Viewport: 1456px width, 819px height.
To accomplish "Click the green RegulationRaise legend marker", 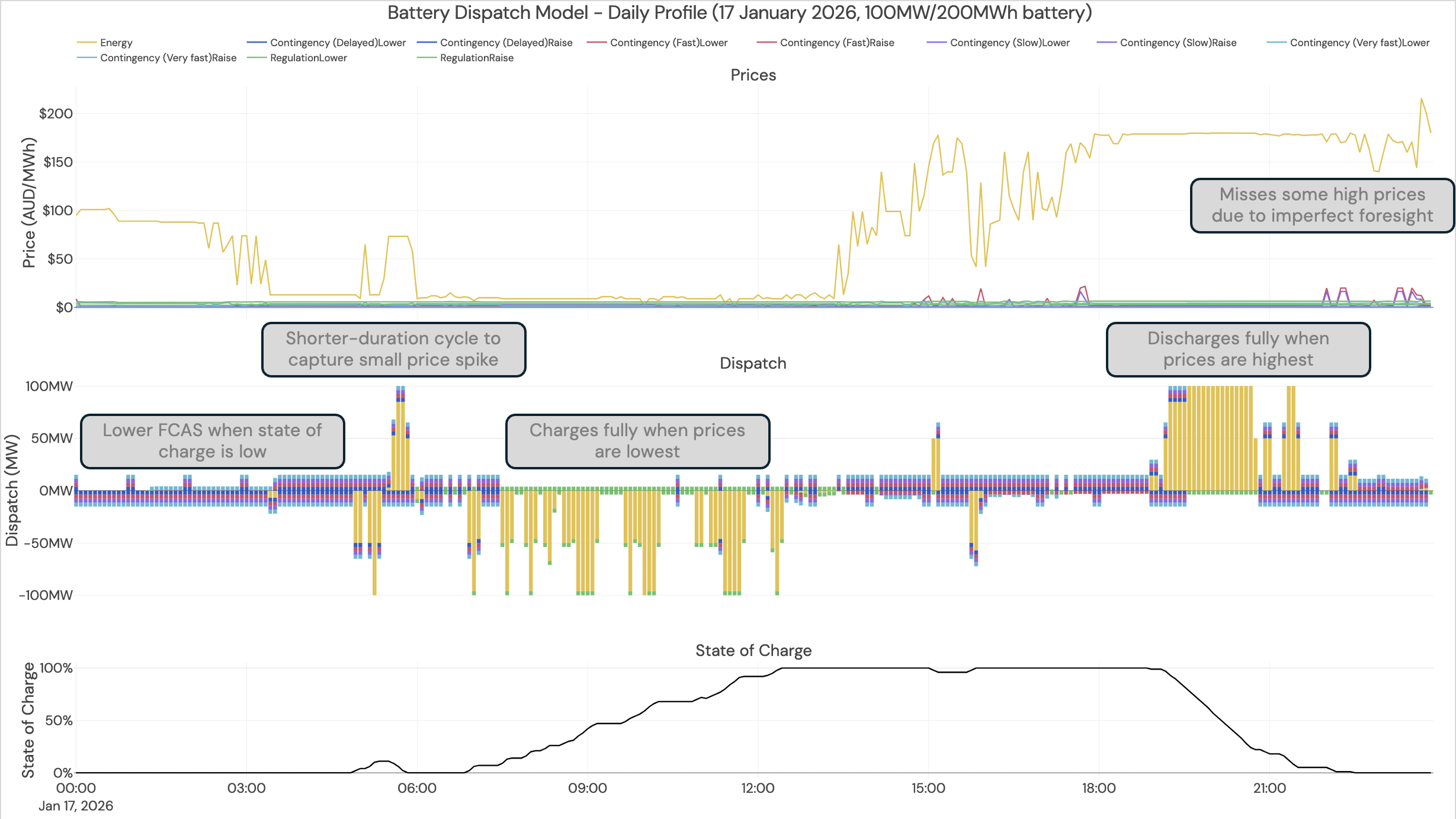I will pos(426,57).
